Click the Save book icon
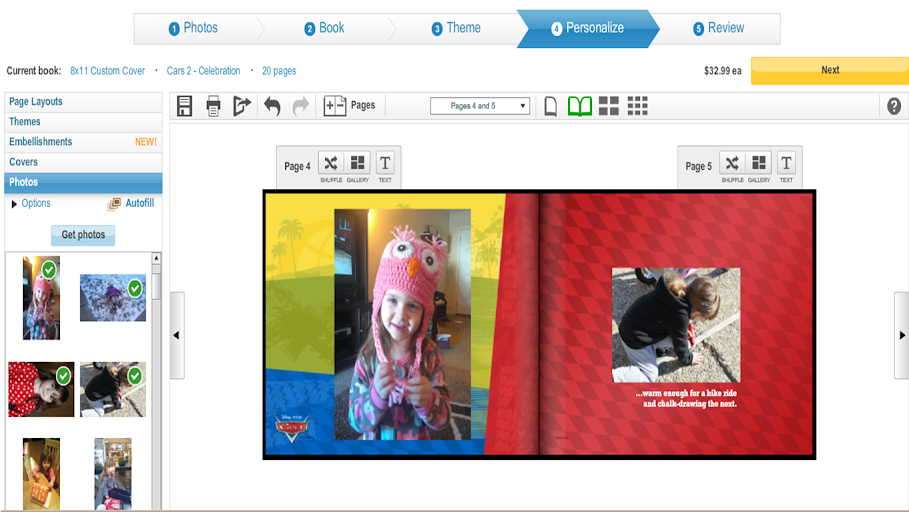Image resolution: width=909 pixels, height=512 pixels. [184, 106]
